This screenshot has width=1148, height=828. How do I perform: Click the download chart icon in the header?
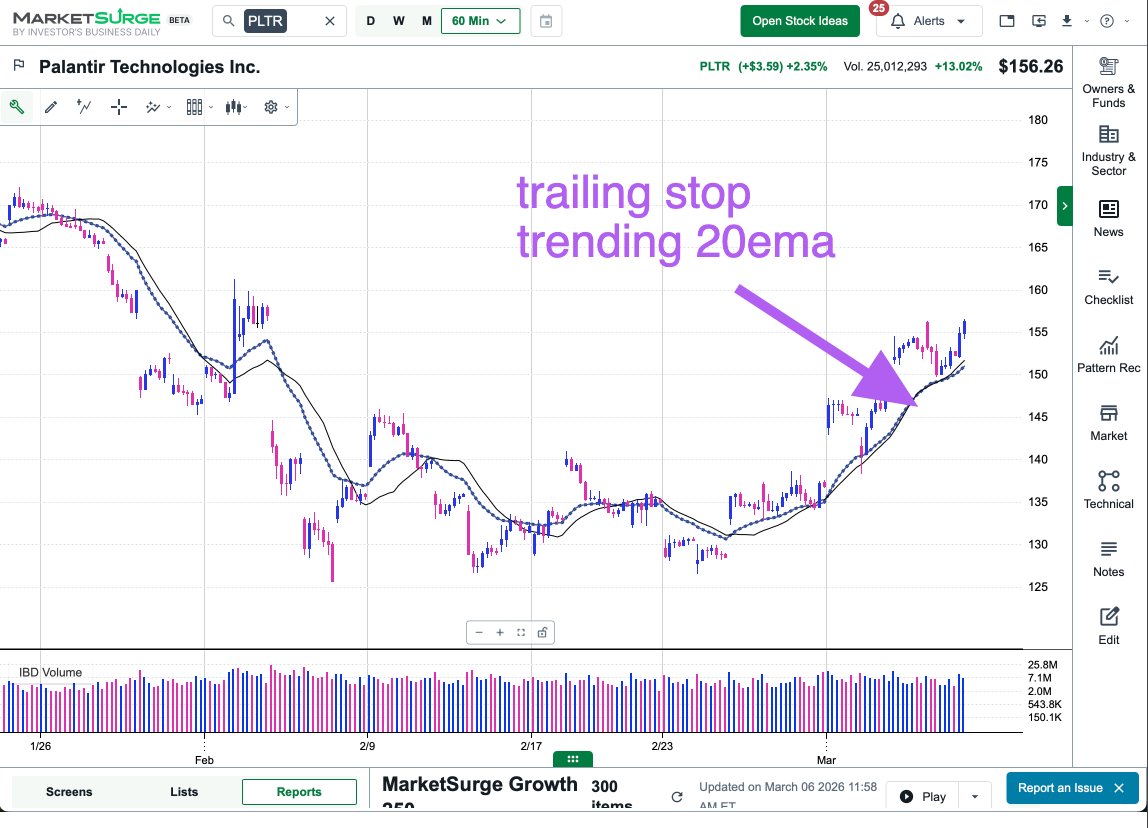(x=1068, y=20)
